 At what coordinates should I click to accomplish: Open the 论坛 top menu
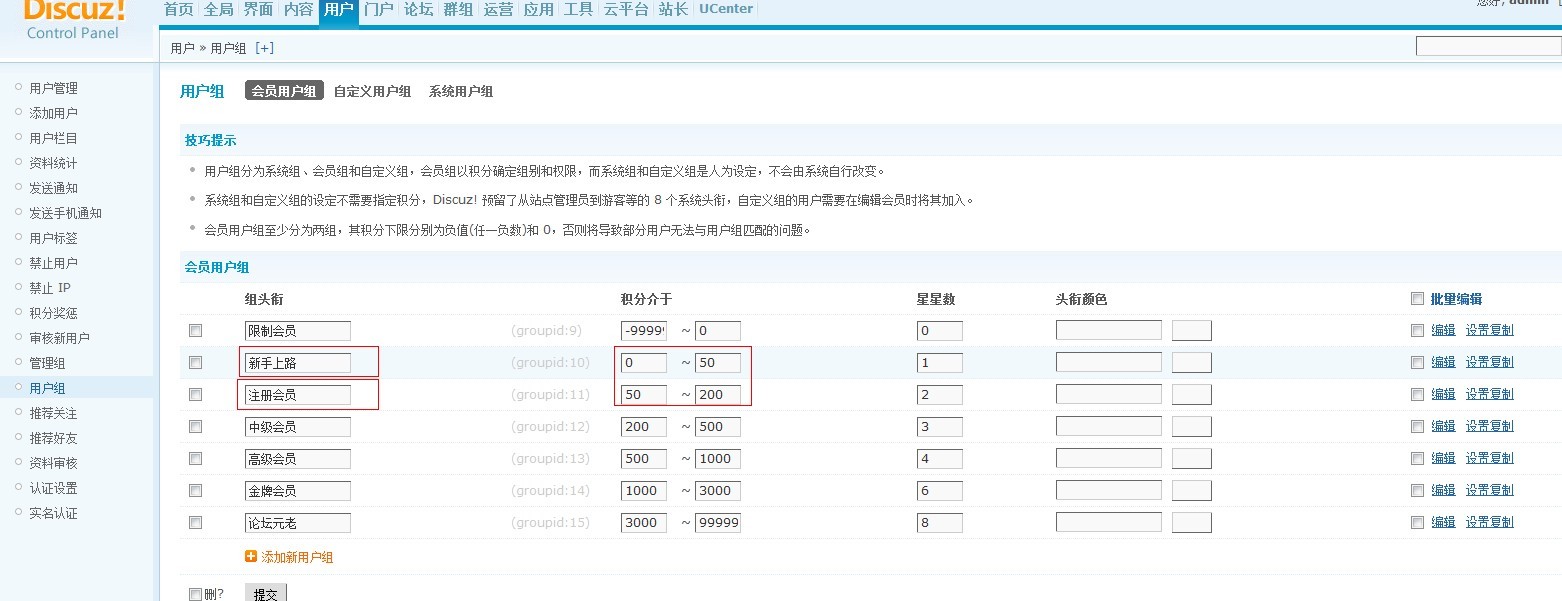(418, 10)
